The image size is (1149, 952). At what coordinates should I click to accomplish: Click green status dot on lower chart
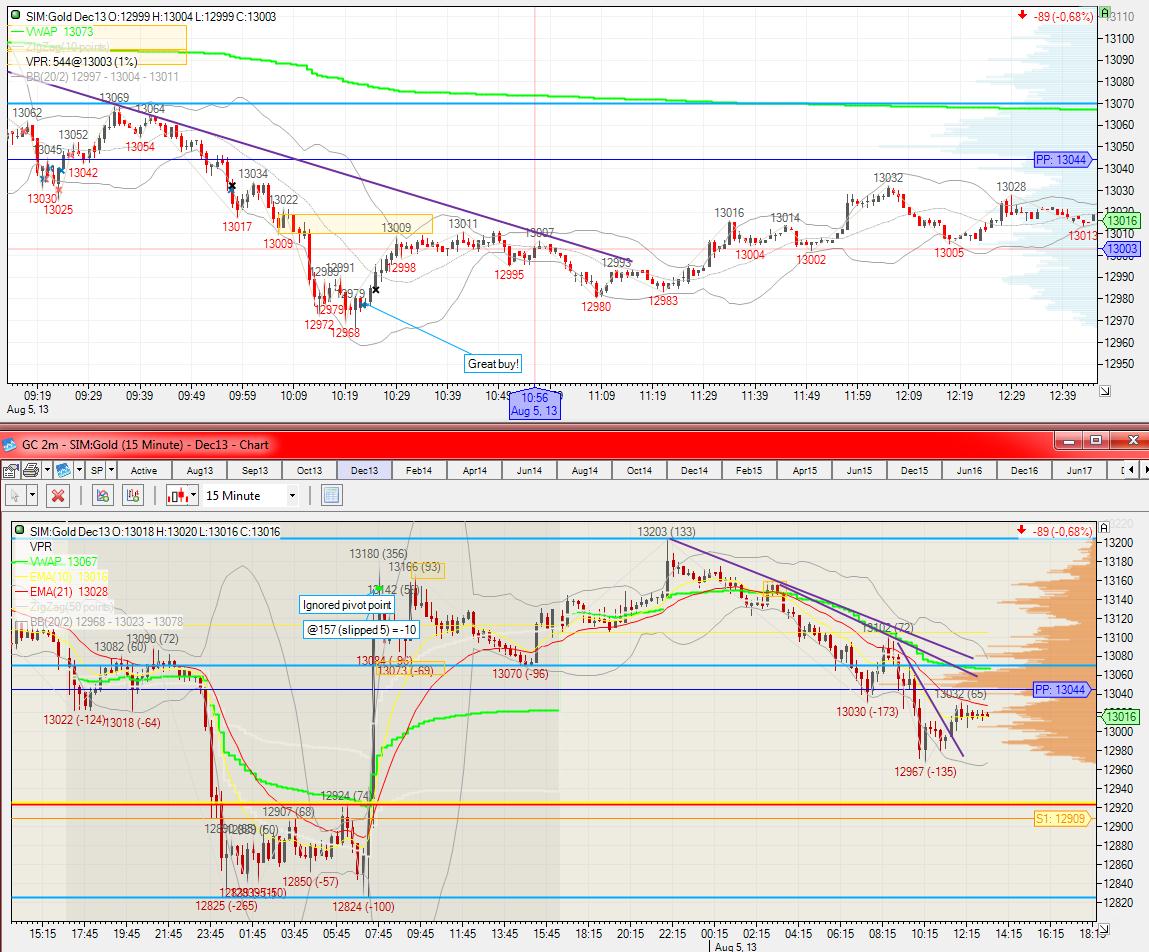coord(19,531)
